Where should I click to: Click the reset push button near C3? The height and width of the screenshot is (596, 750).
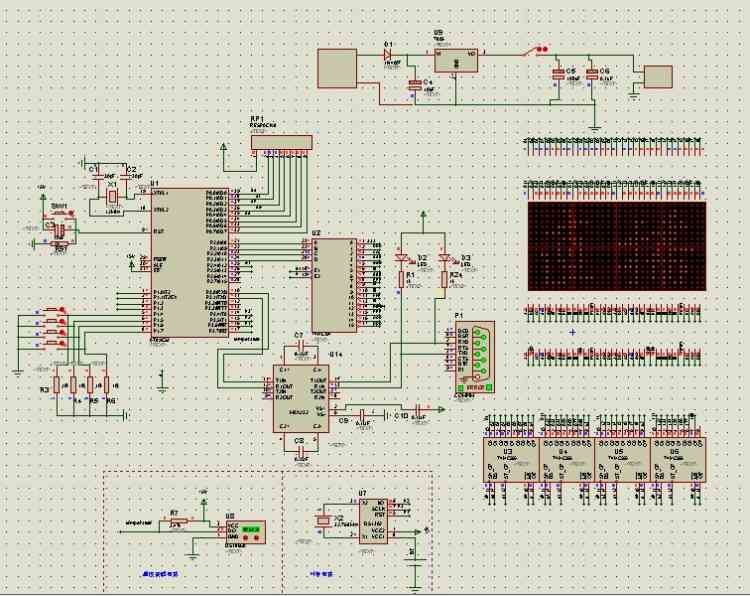point(59,214)
